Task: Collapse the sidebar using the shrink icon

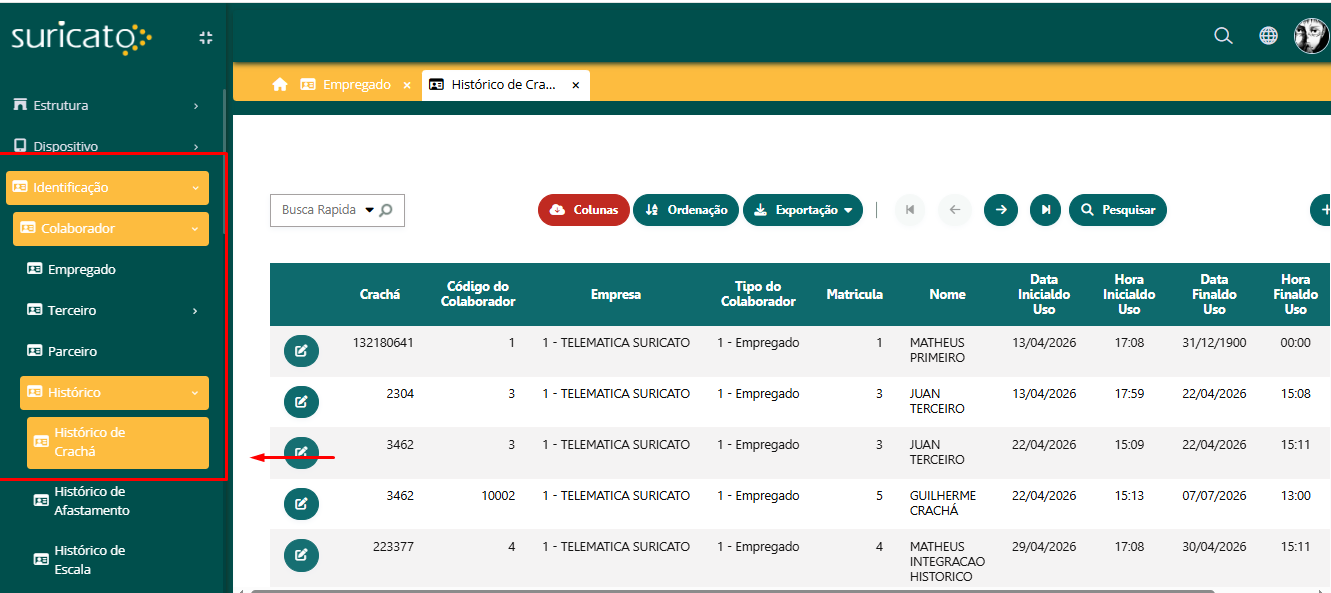Action: coord(206,38)
